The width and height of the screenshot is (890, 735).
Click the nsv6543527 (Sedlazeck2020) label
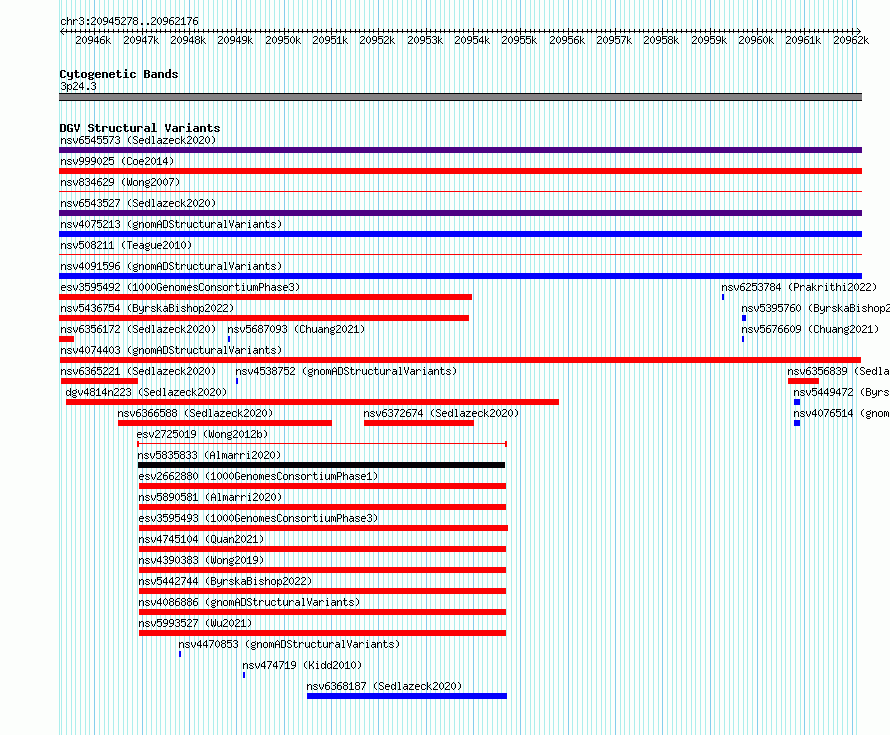[138, 203]
